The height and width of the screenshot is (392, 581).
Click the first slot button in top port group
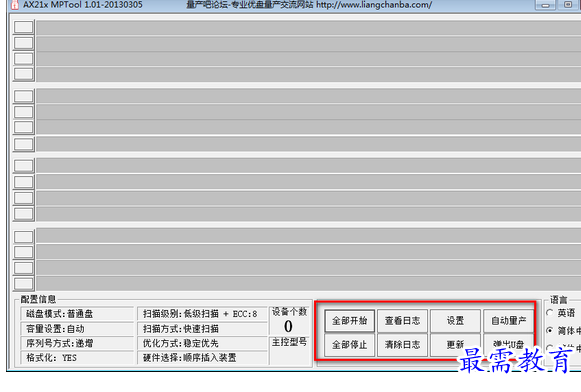tap(23, 27)
